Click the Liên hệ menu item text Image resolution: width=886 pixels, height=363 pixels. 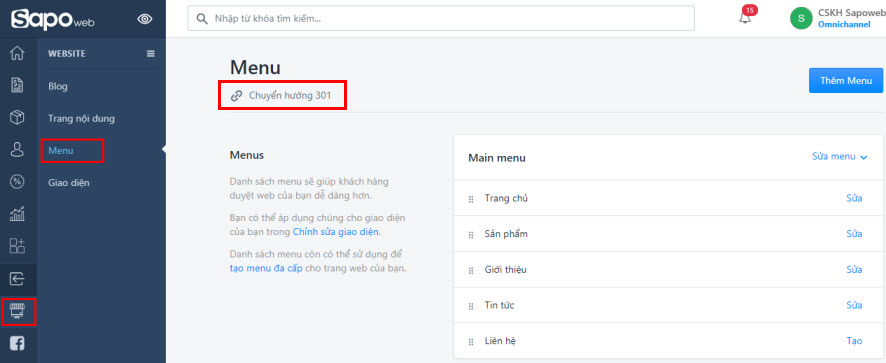(500, 341)
